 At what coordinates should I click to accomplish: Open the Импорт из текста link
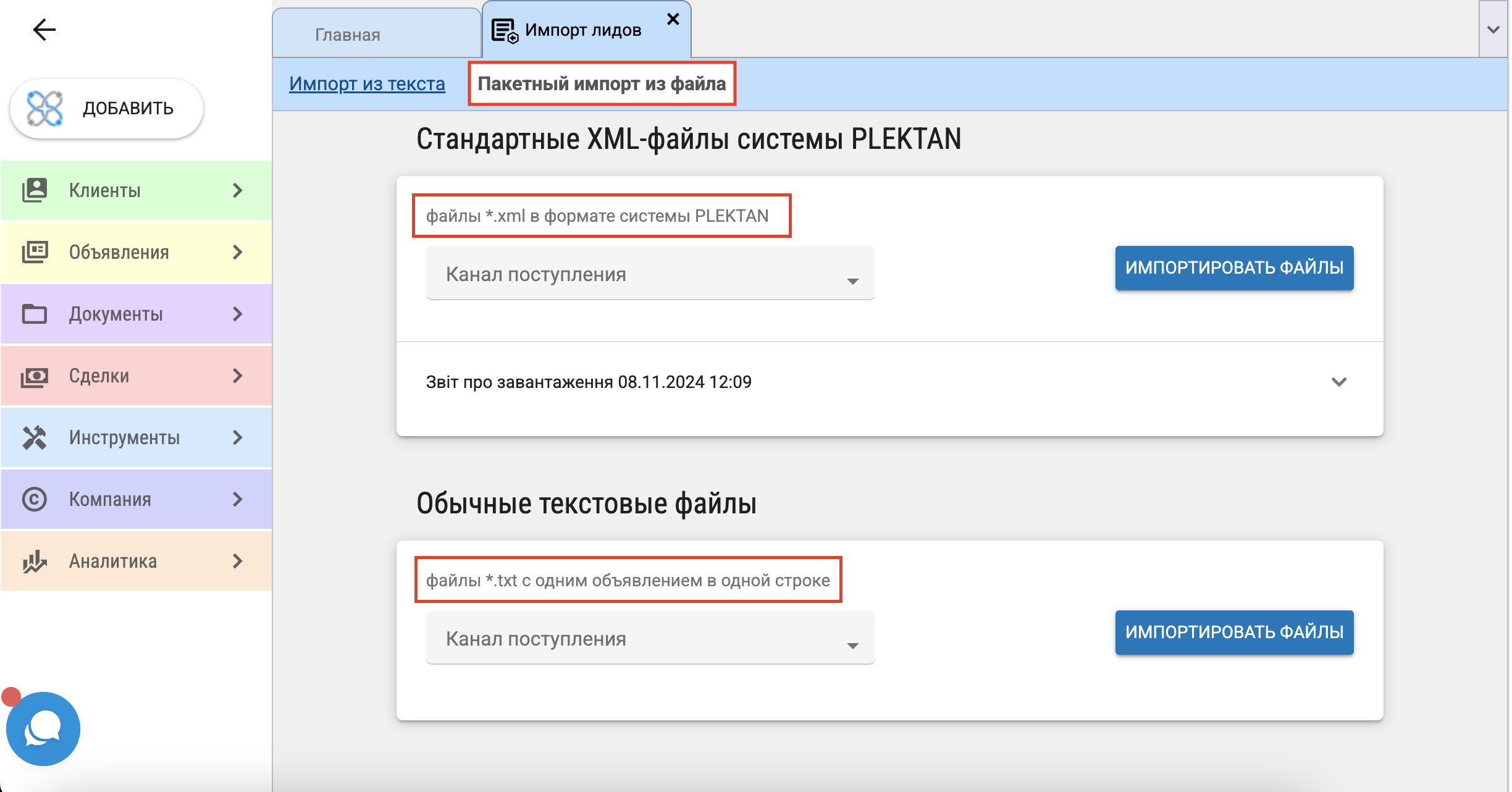pyautogui.click(x=367, y=83)
